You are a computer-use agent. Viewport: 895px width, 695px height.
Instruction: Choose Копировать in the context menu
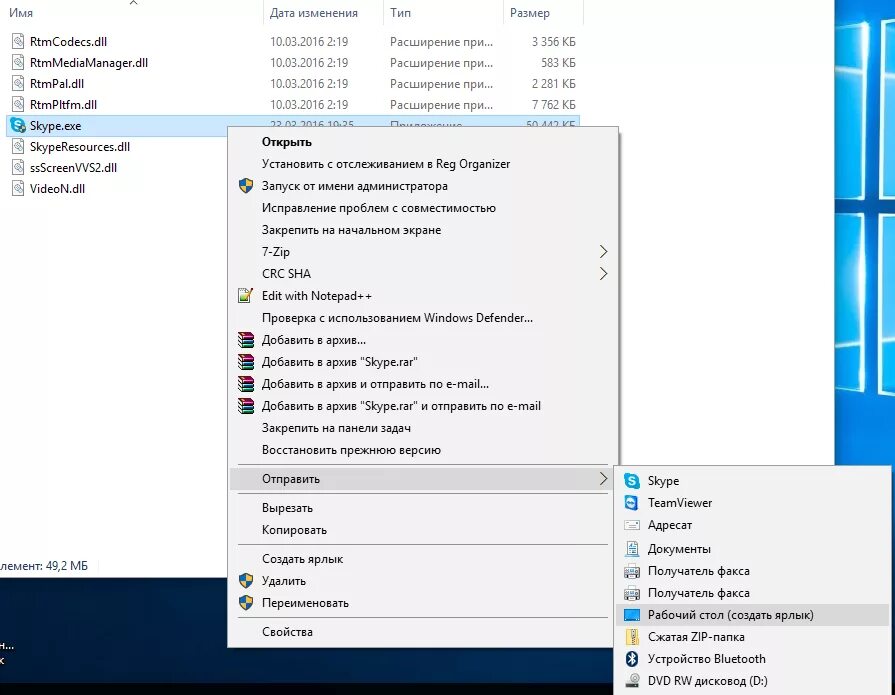pyautogui.click(x=423, y=530)
